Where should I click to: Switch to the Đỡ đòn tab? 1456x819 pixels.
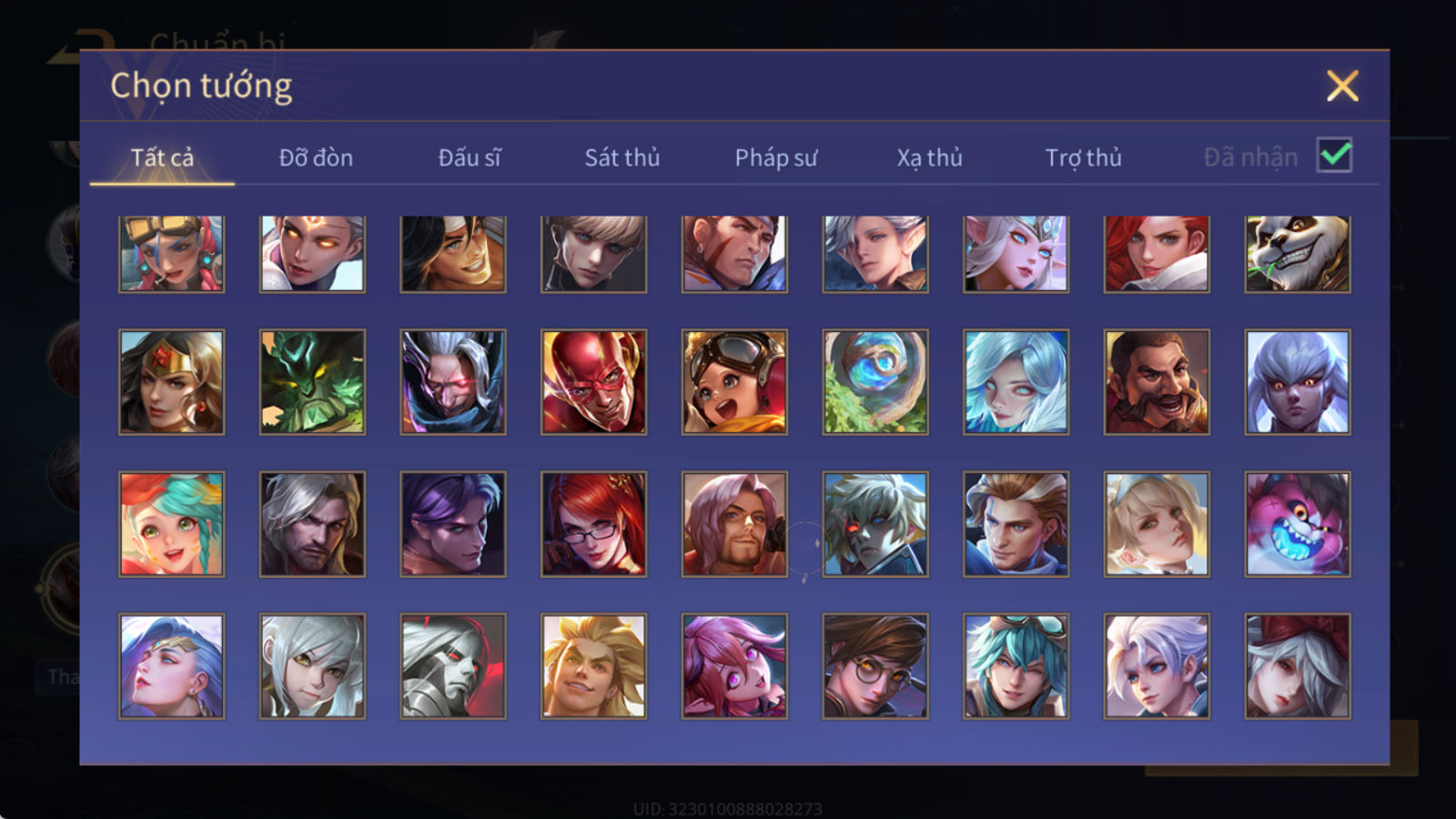coord(316,157)
